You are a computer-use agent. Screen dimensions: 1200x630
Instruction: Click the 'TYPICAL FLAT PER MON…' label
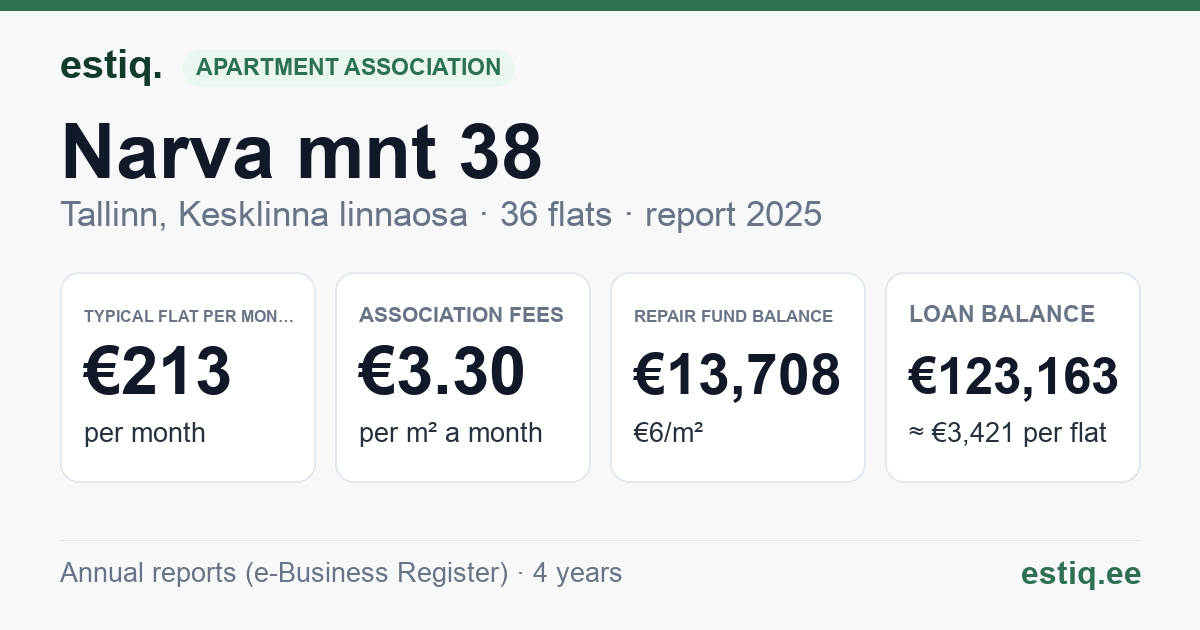(x=189, y=316)
